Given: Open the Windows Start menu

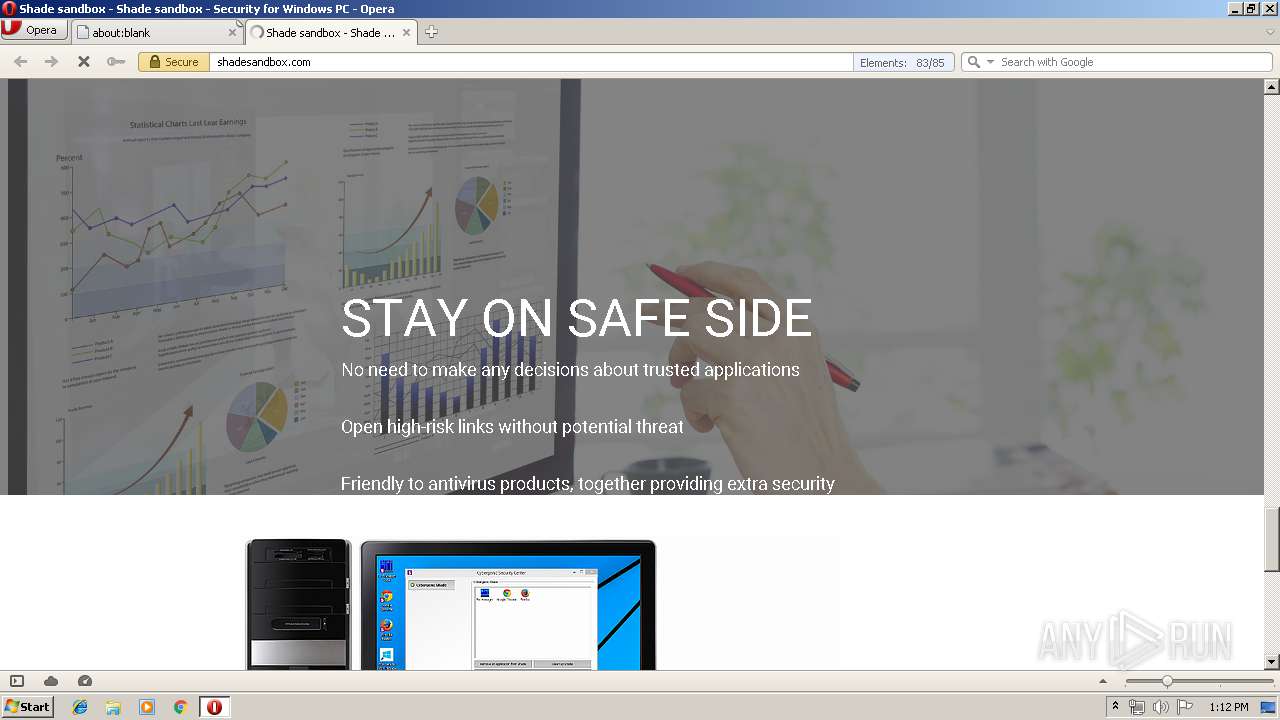Looking at the screenshot, I should pyautogui.click(x=27, y=706).
